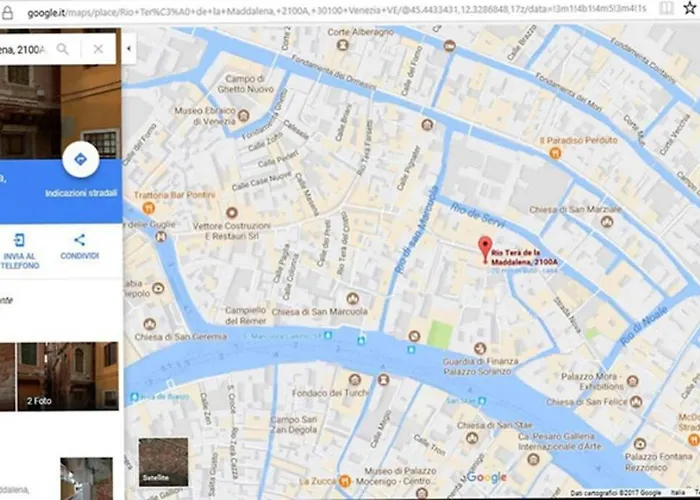Open the browser reader view icon
This screenshot has height=500, width=700.
pos(667,8)
